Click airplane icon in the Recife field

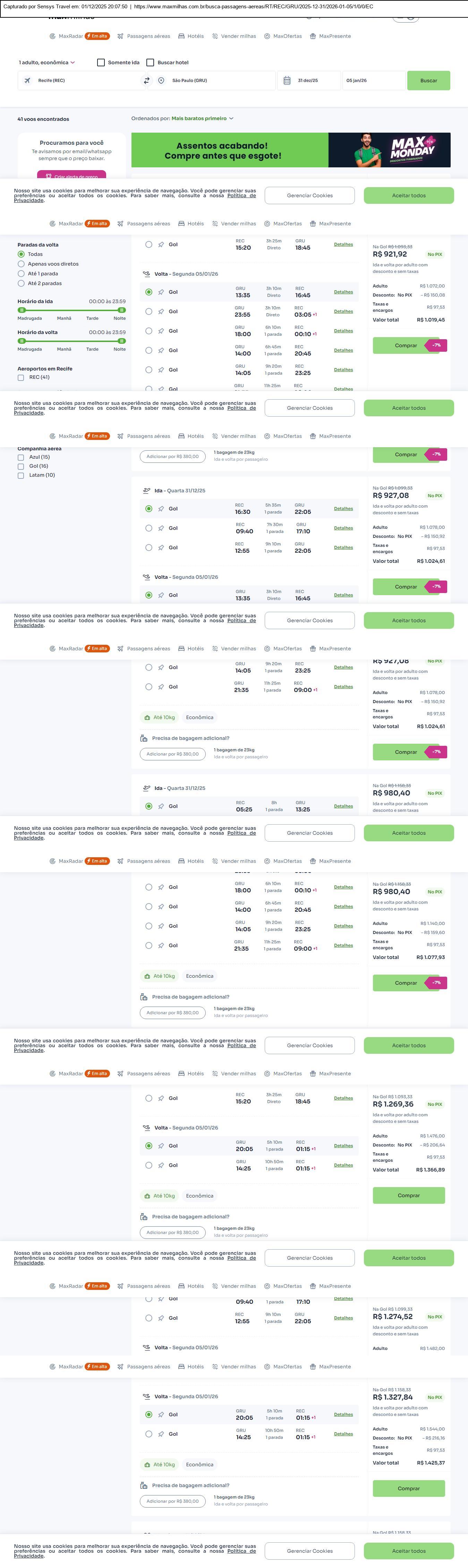point(27,80)
